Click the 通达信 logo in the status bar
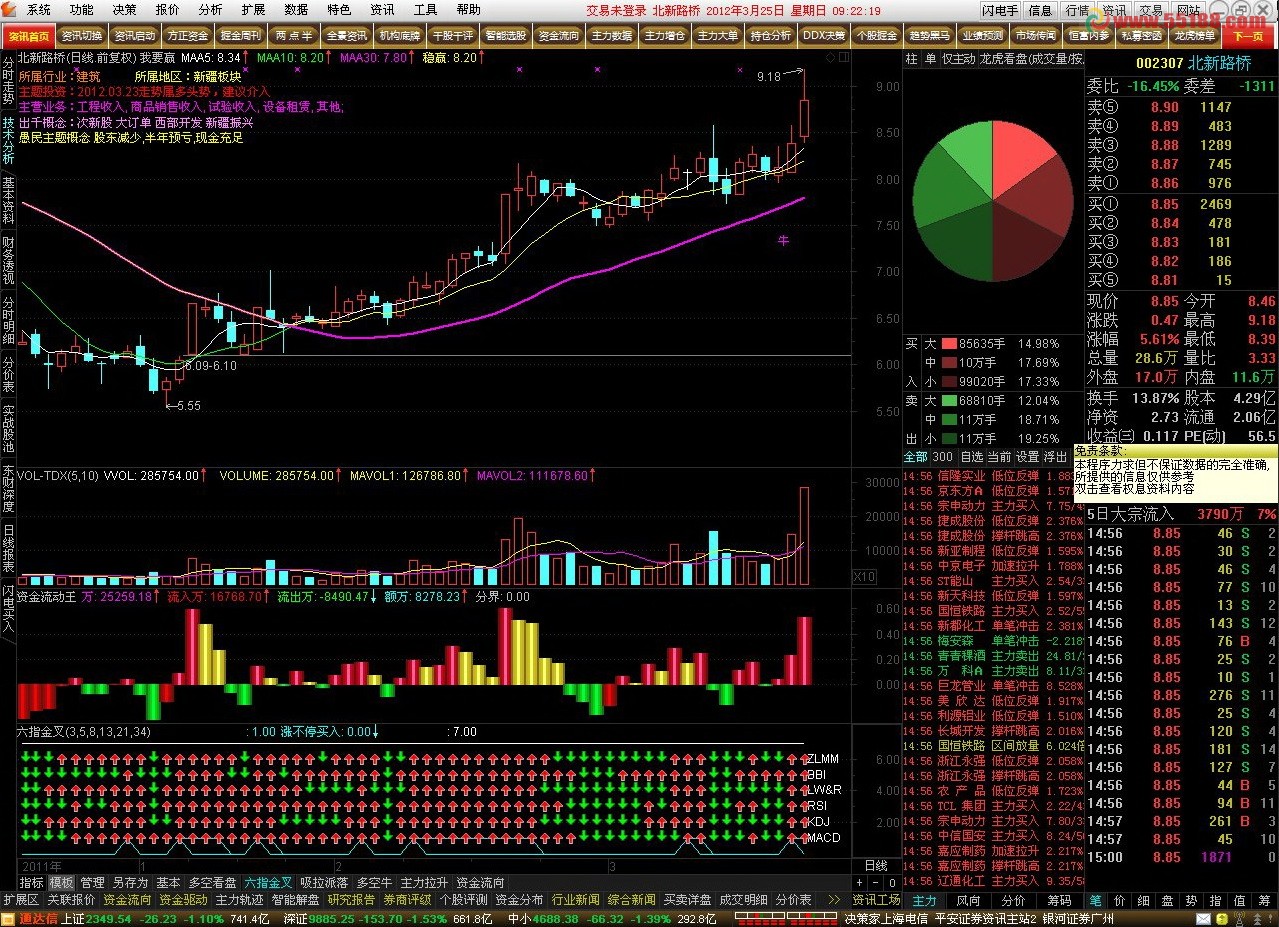Screen dimensions: 1279x927 click(28, 918)
